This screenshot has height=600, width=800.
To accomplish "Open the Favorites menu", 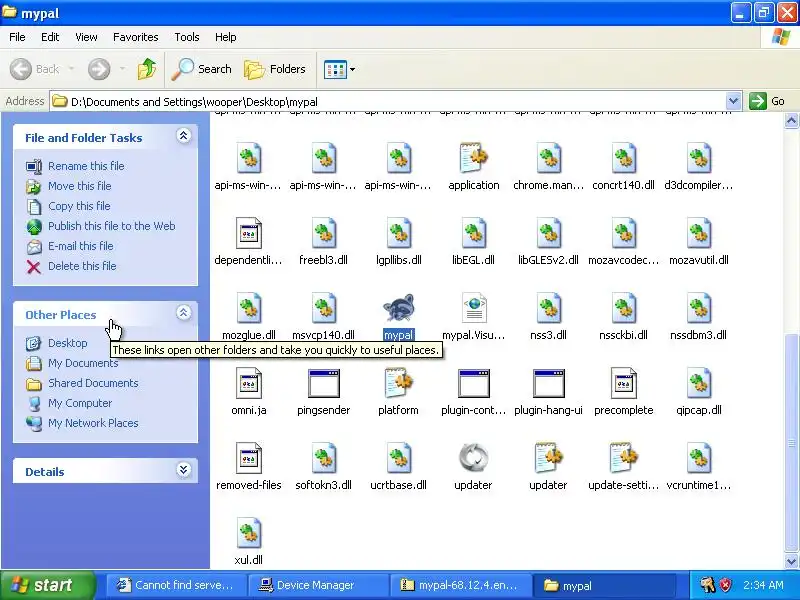I will pyautogui.click(x=136, y=37).
